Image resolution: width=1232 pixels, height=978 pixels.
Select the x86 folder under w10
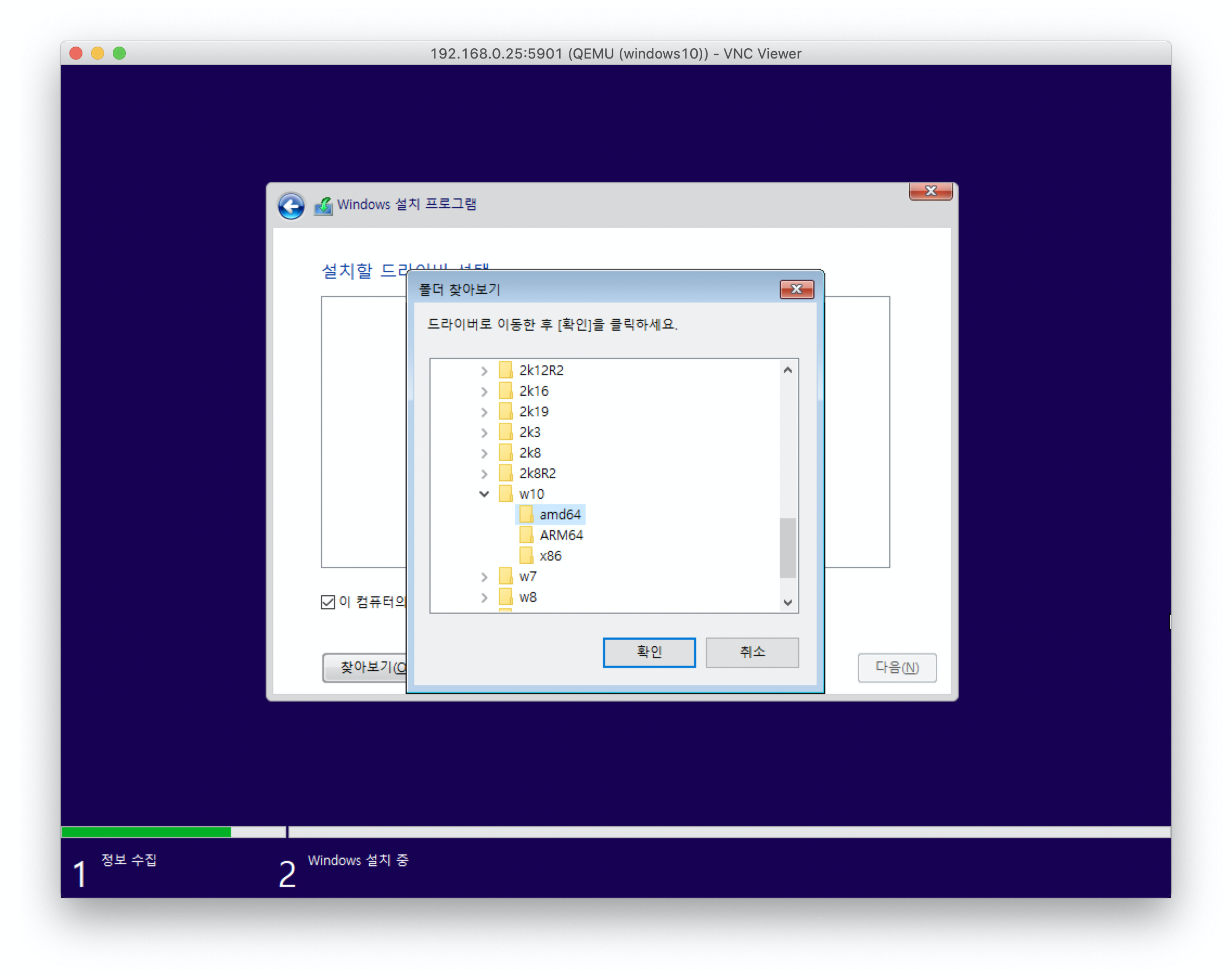click(550, 556)
